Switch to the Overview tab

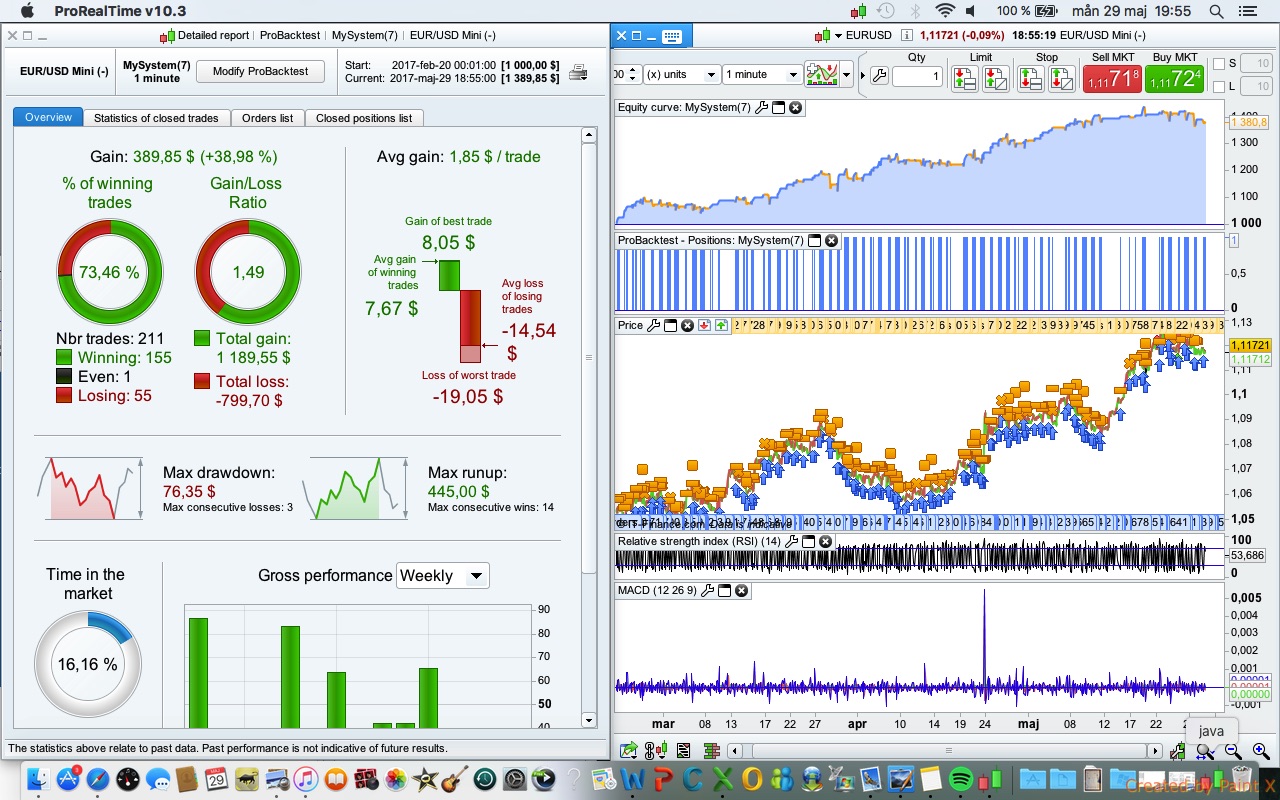49,118
